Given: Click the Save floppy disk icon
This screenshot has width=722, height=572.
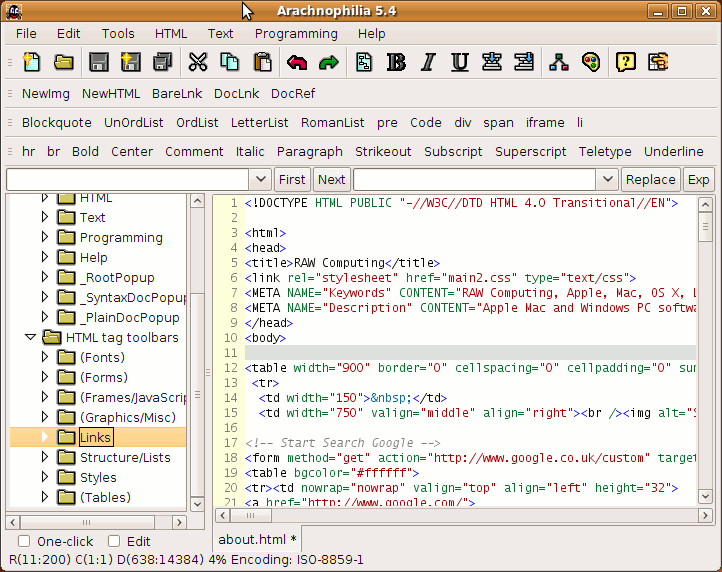Looking at the screenshot, I should (98, 62).
